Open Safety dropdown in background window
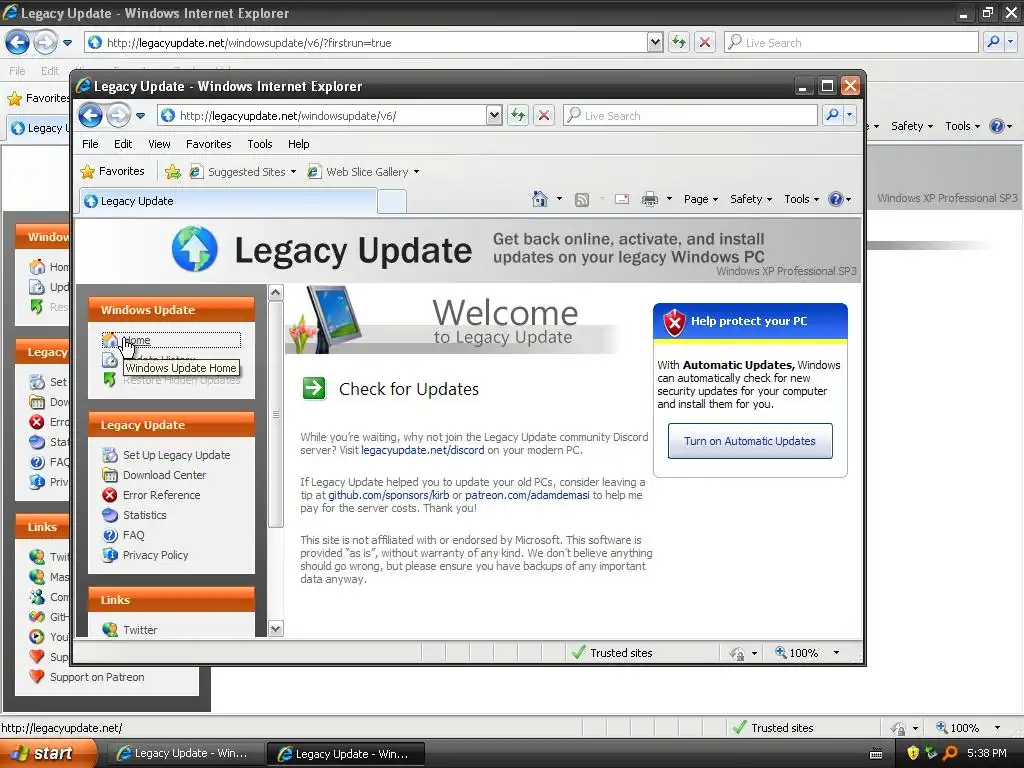This screenshot has height=768, width=1024. click(x=912, y=126)
